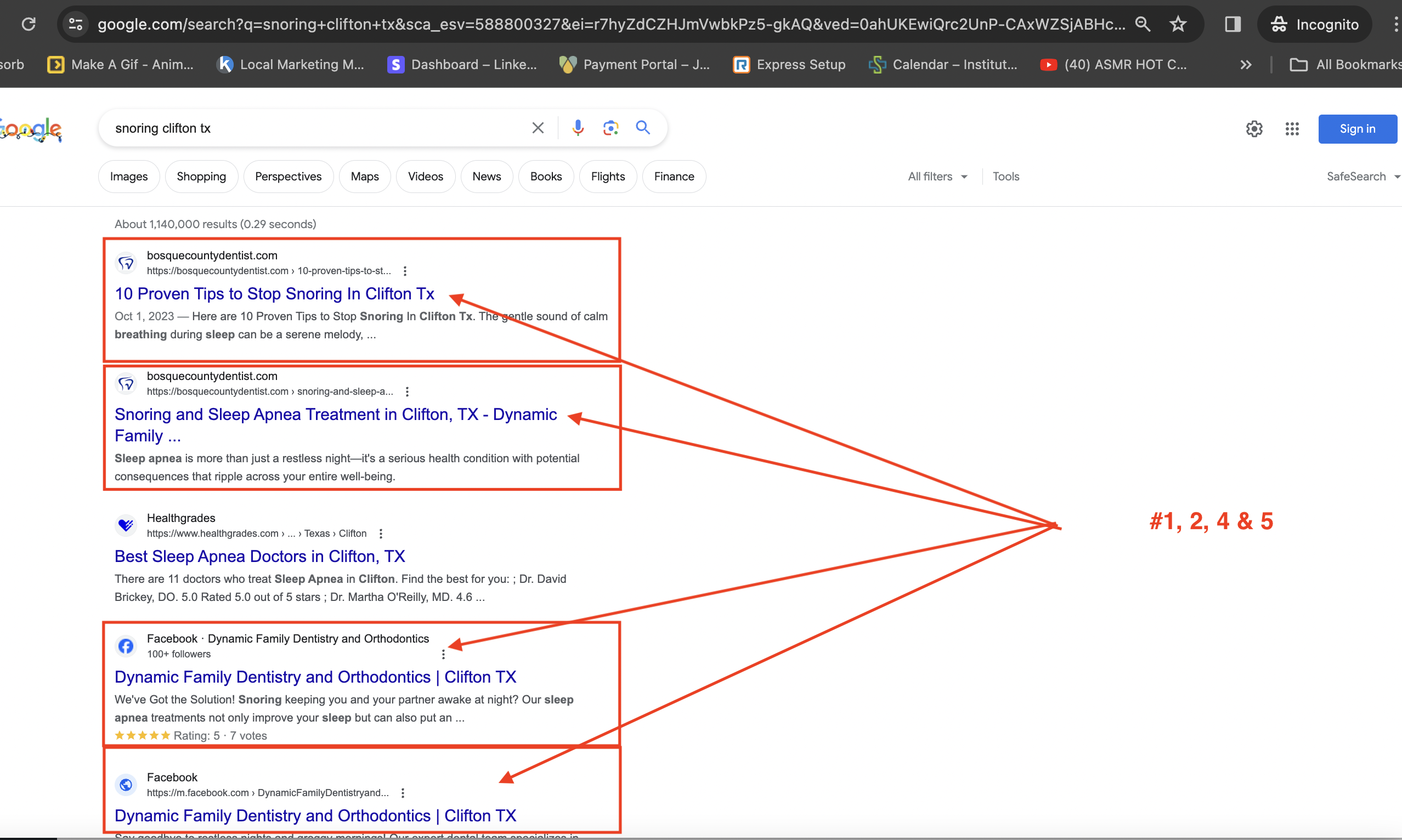The image size is (1402, 840).
Task: Switch to Books results tab
Action: click(x=546, y=177)
